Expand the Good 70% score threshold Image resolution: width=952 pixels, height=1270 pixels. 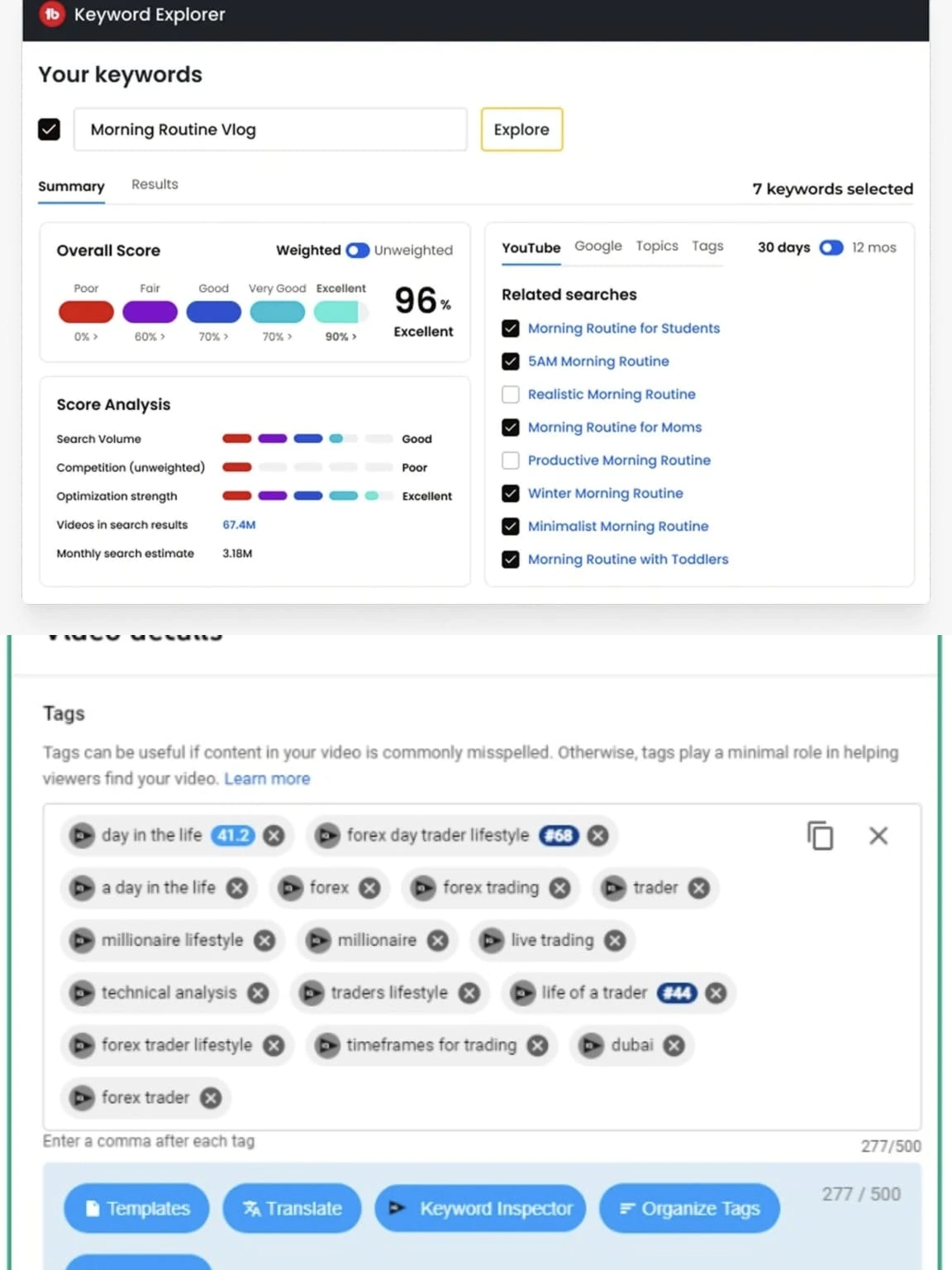pyautogui.click(x=212, y=337)
